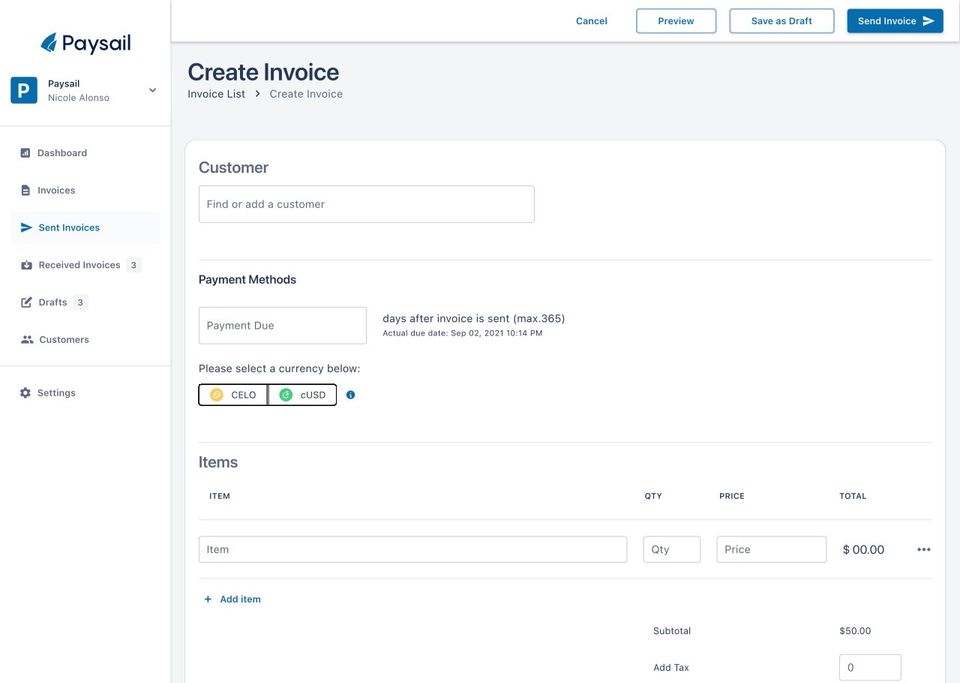Click the Send Invoice button
This screenshot has width=960, height=683.
[895, 21]
